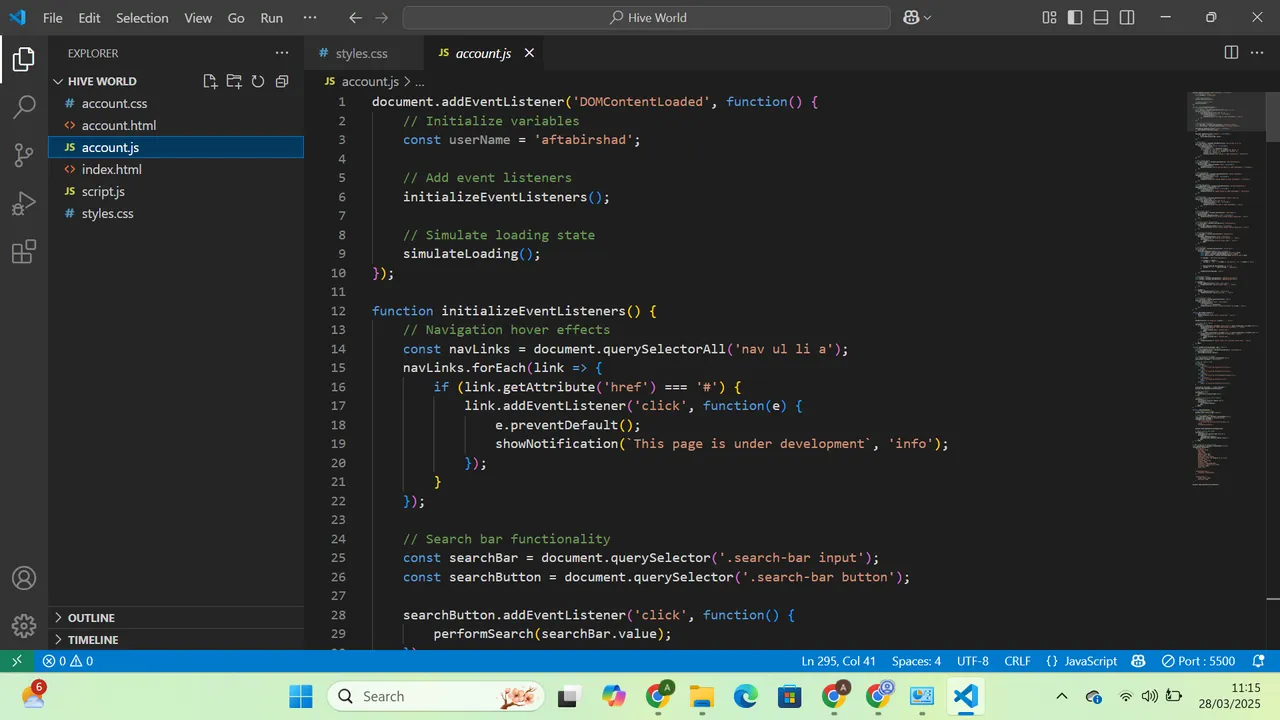
Task: Open the Accounts menu icon
Action: [x=24, y=578]
